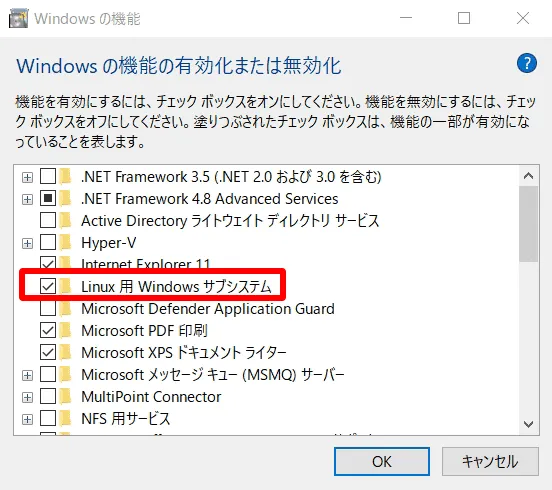Enable the MultiPoint Connector checkbox
The image size is (552, 490).
(48, 396)
